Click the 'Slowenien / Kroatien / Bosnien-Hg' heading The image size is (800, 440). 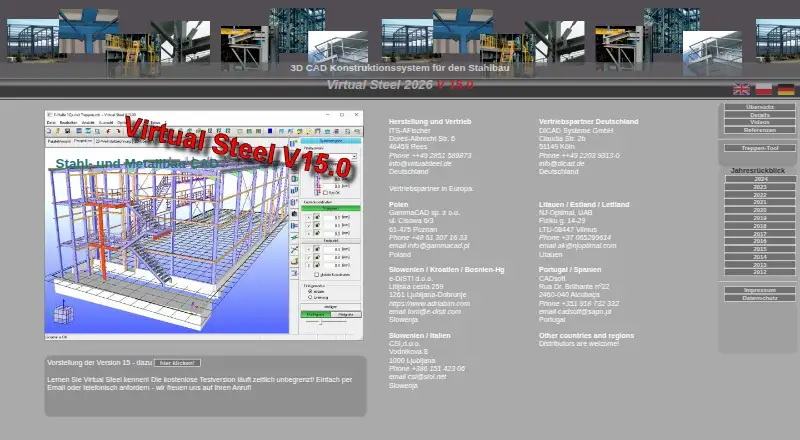point(446,270)
